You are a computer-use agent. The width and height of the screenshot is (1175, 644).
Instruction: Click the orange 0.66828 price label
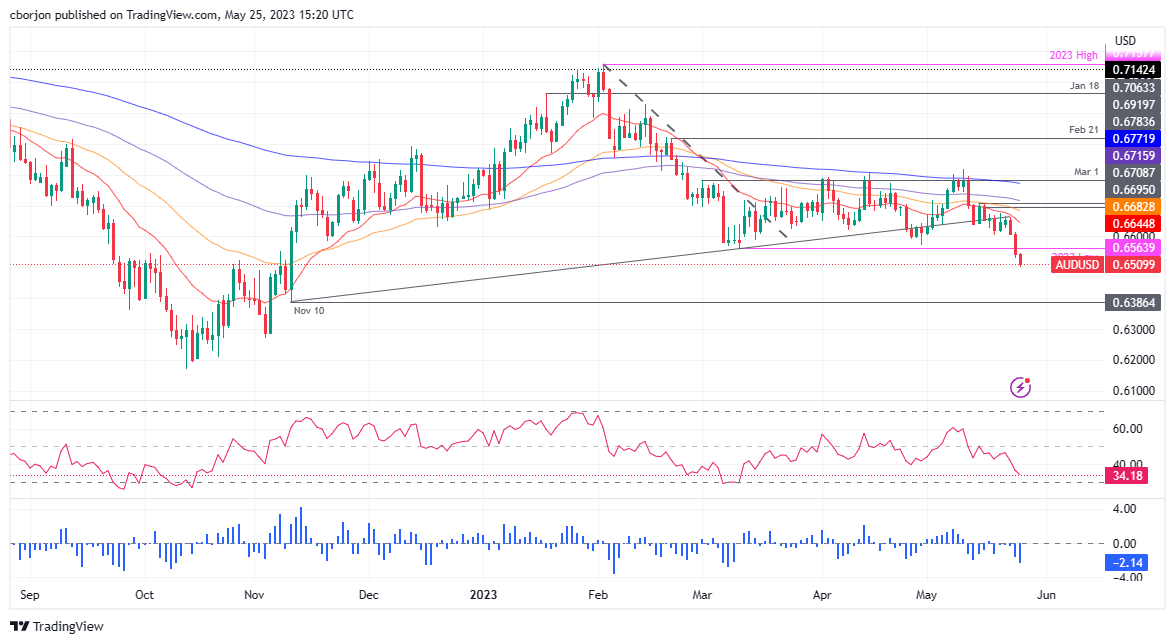pos(1132,206)
